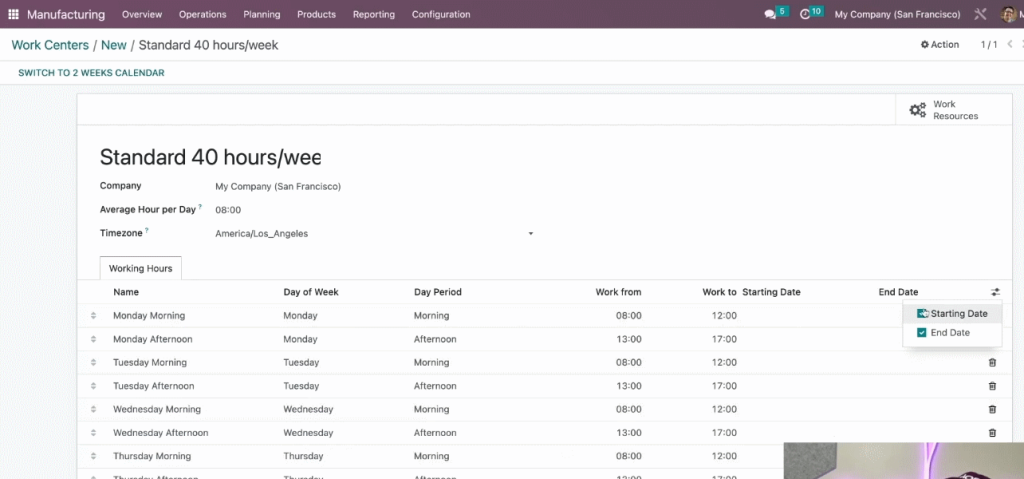The height and width of the screenshot is (479, 1024).
Task: Open the apps grid menu icon
Action: tap(14, 14)
